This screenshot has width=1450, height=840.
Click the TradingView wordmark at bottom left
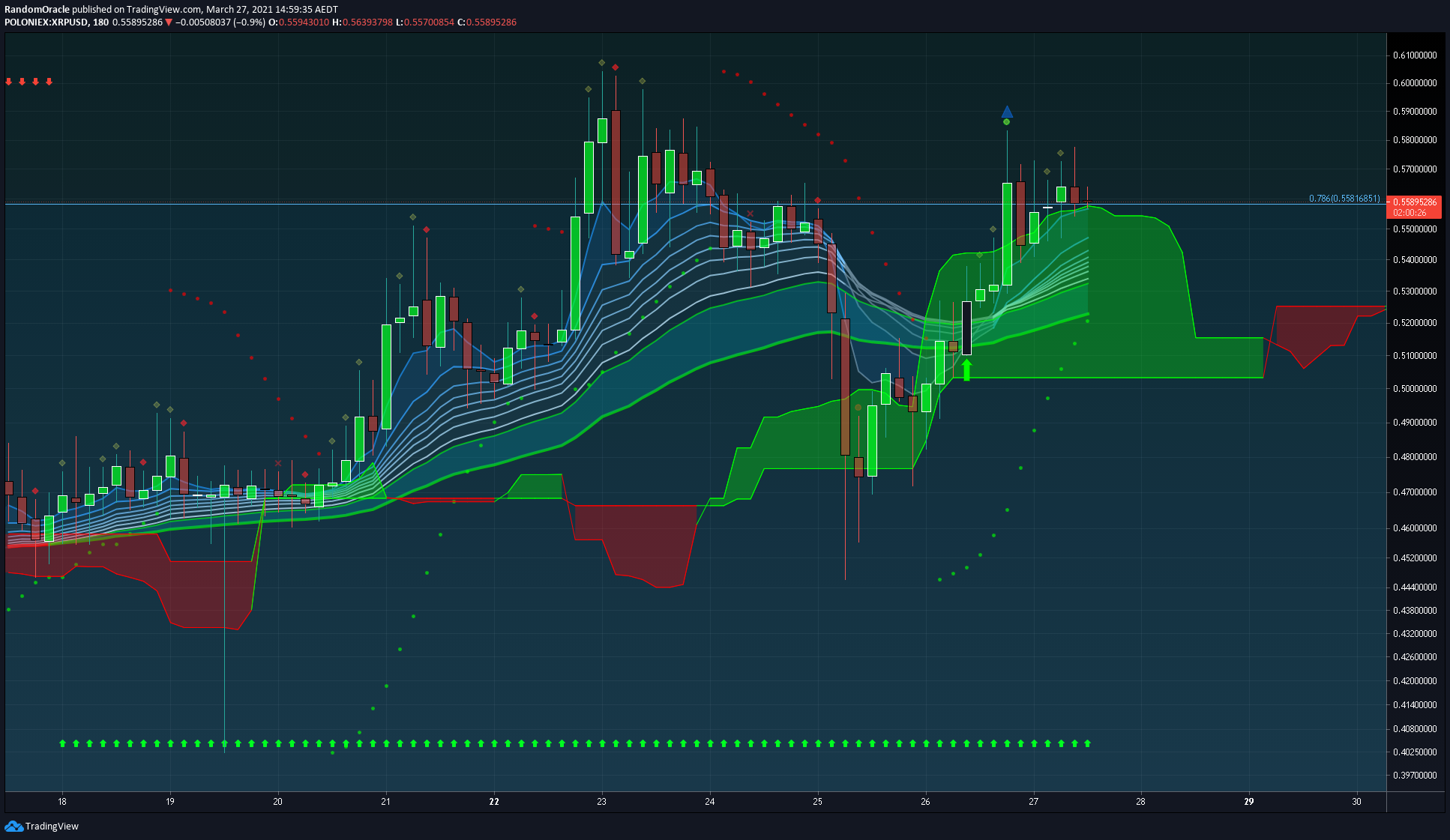pyautogui.click(x=52, y=826)
